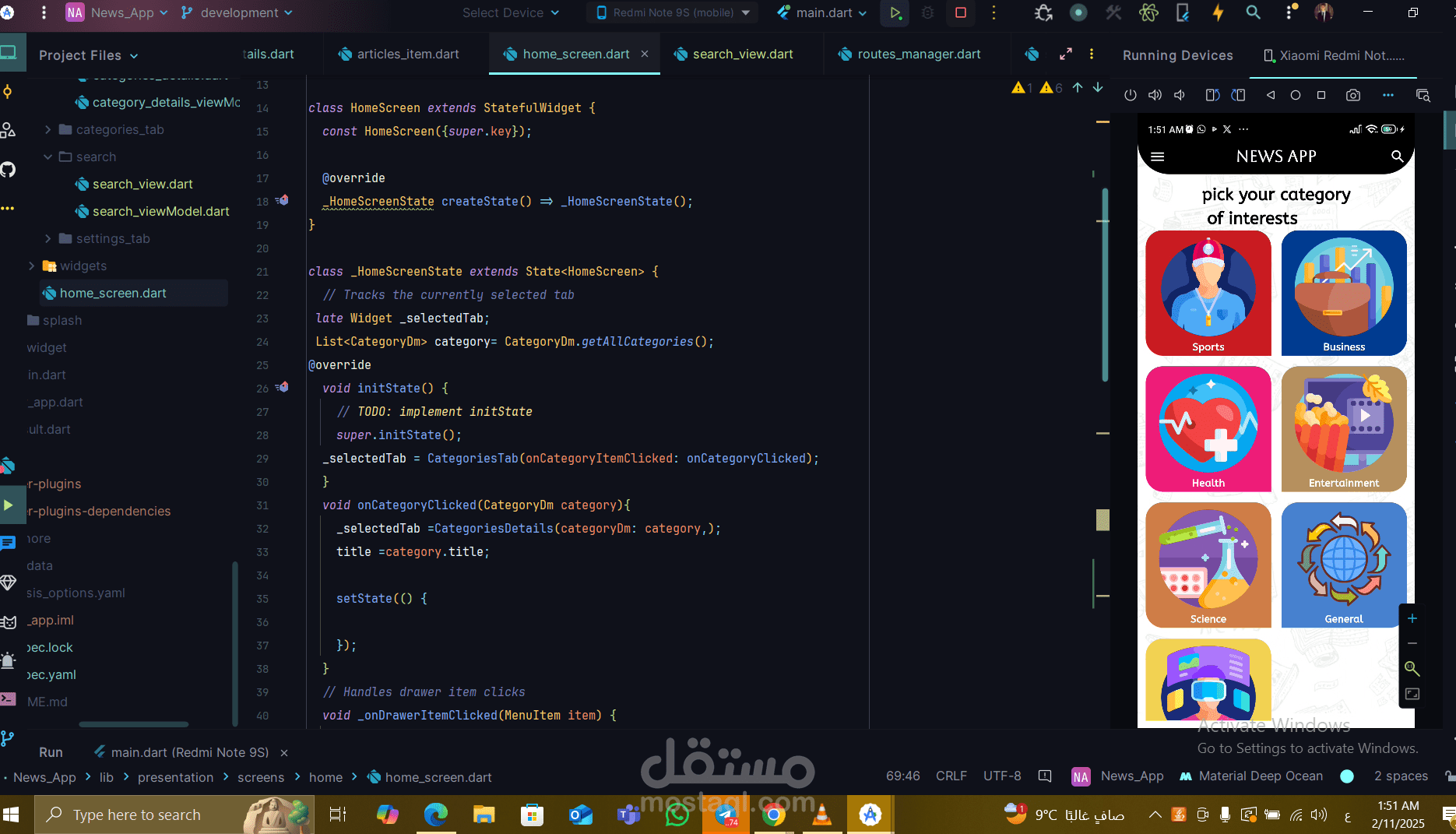Open search_view.dart in the project tree

click(x=133, y=184)
